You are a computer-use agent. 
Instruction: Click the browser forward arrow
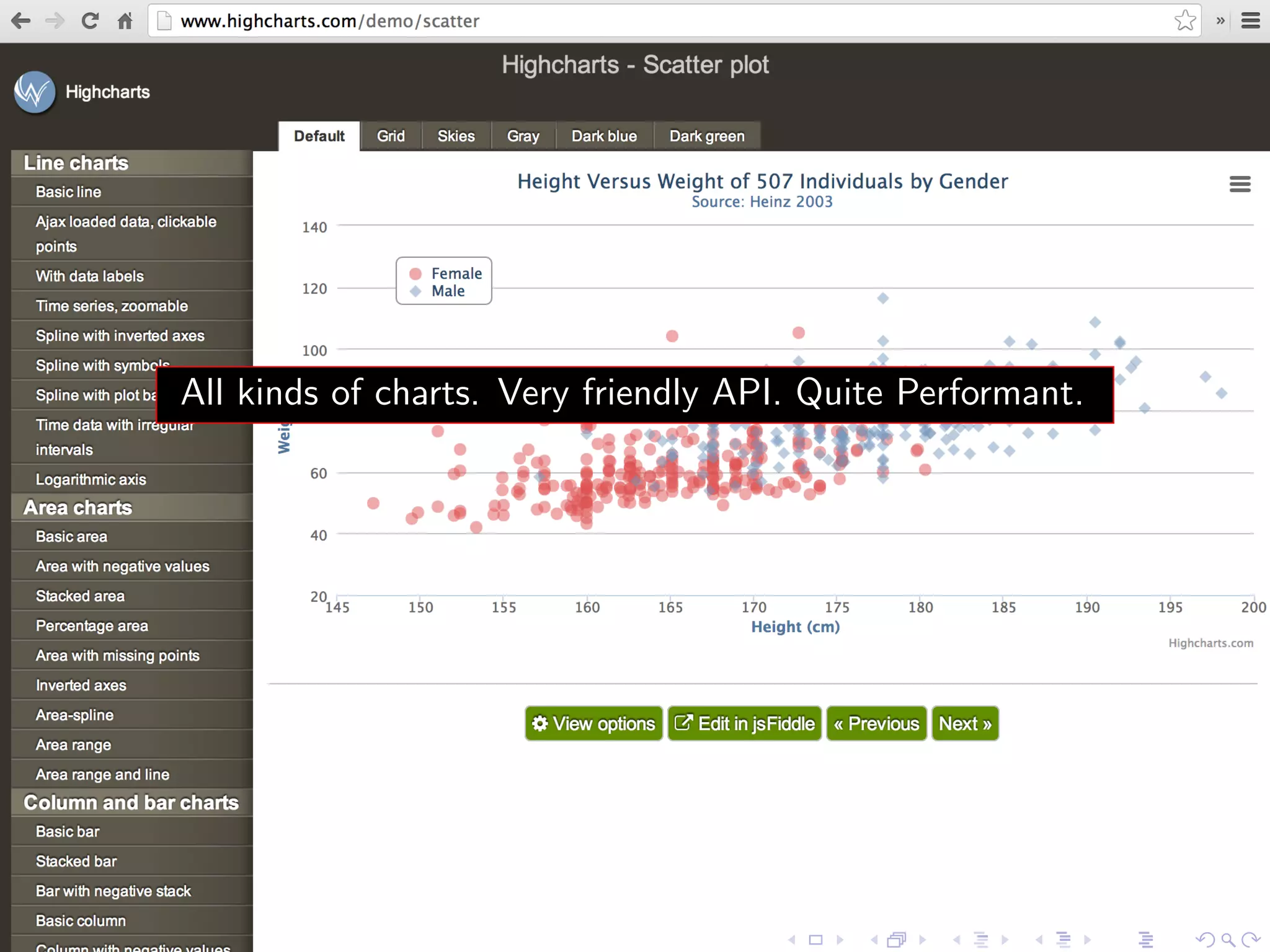[x=55, y=21]
